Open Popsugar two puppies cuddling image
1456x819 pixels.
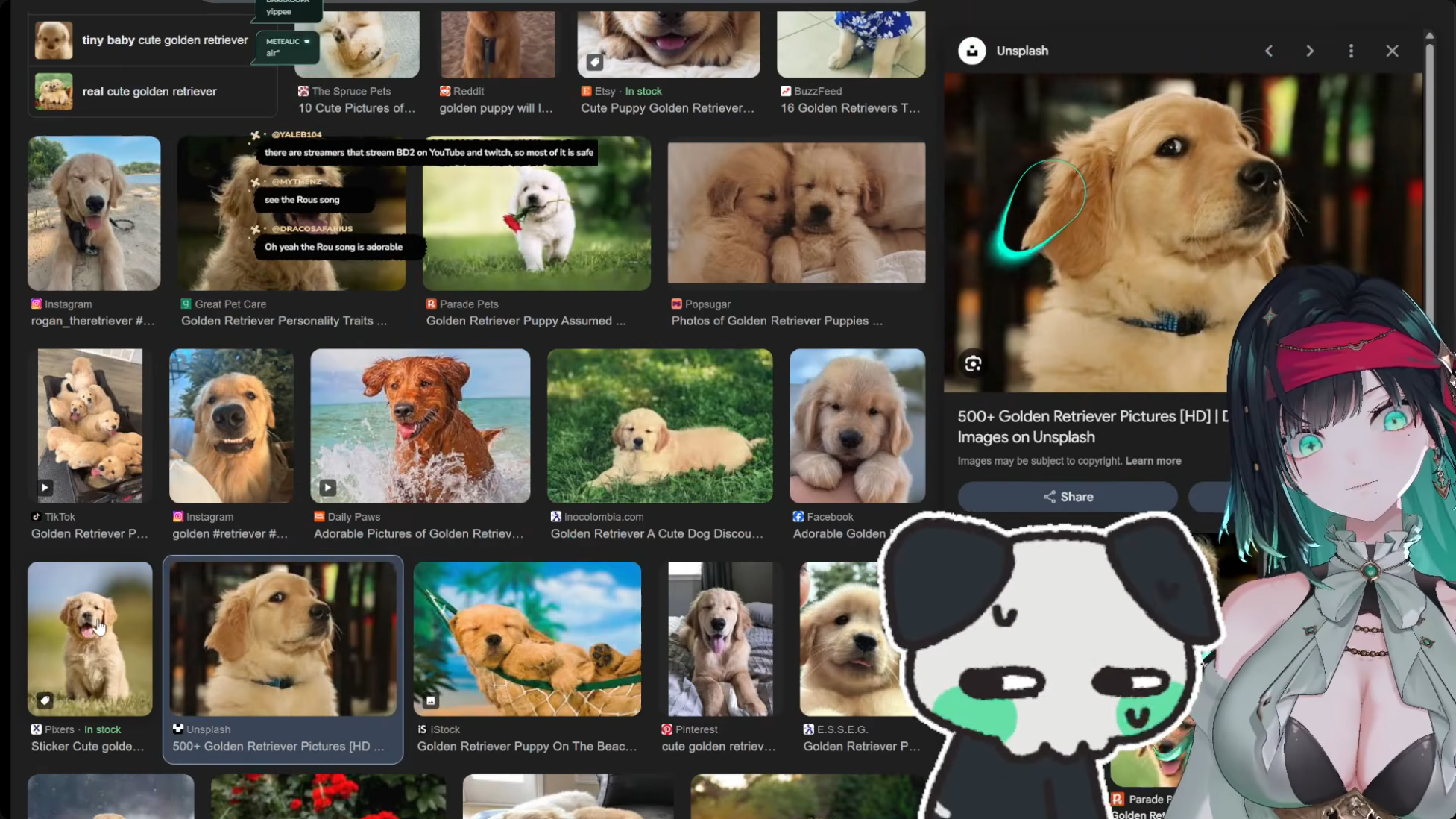pyautogui.click(x=795, y=213)
